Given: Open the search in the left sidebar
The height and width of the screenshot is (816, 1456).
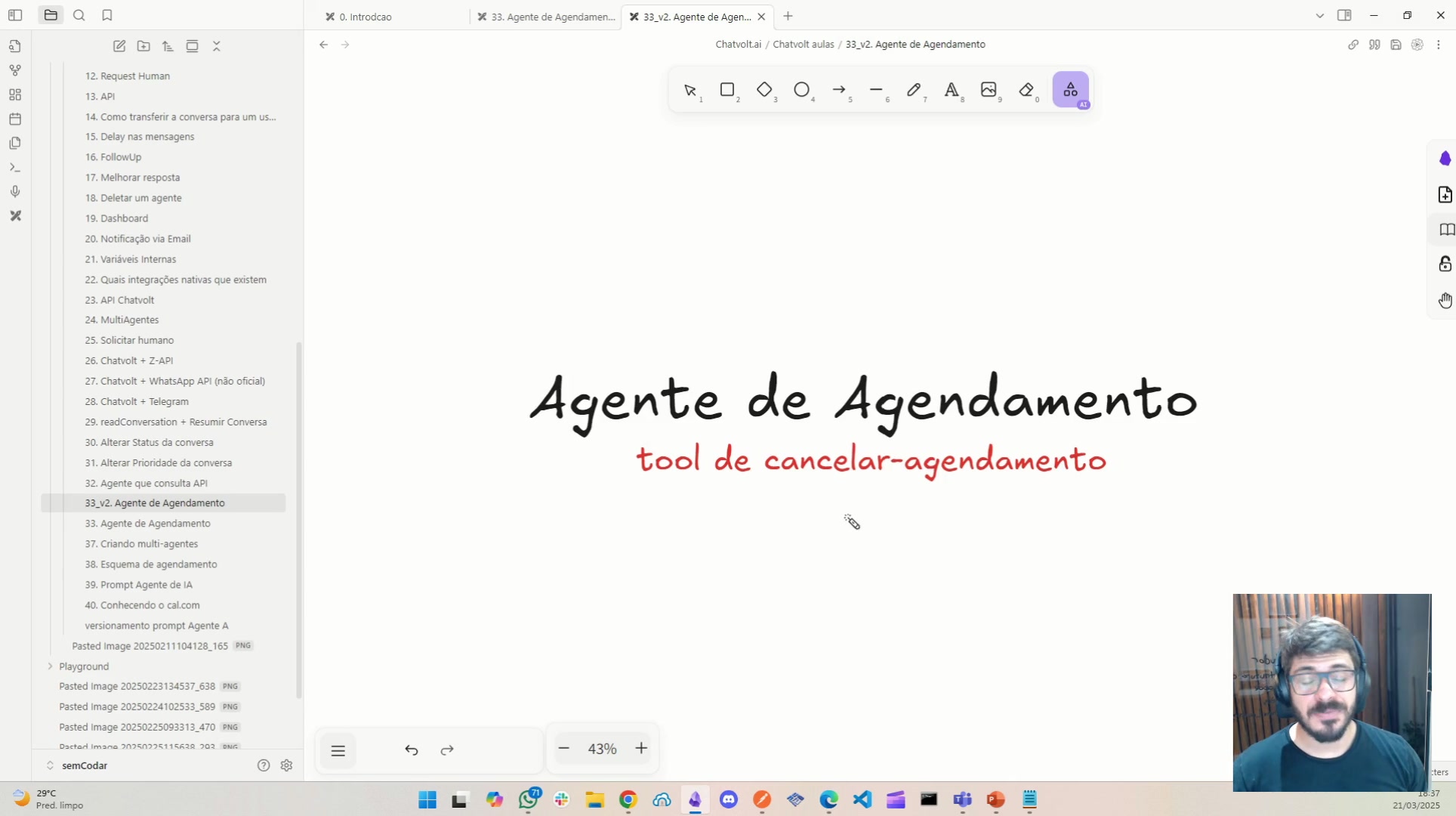Looking at the screenshot, I should (79, 15).
